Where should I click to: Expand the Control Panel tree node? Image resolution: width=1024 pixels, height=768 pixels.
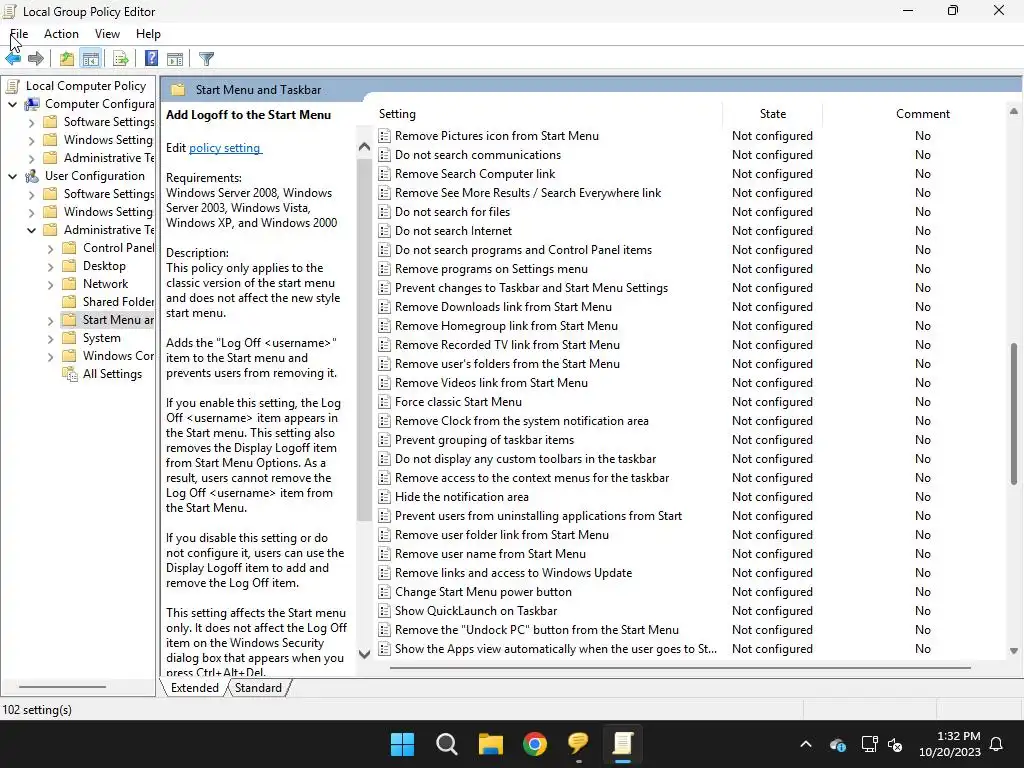50,248
